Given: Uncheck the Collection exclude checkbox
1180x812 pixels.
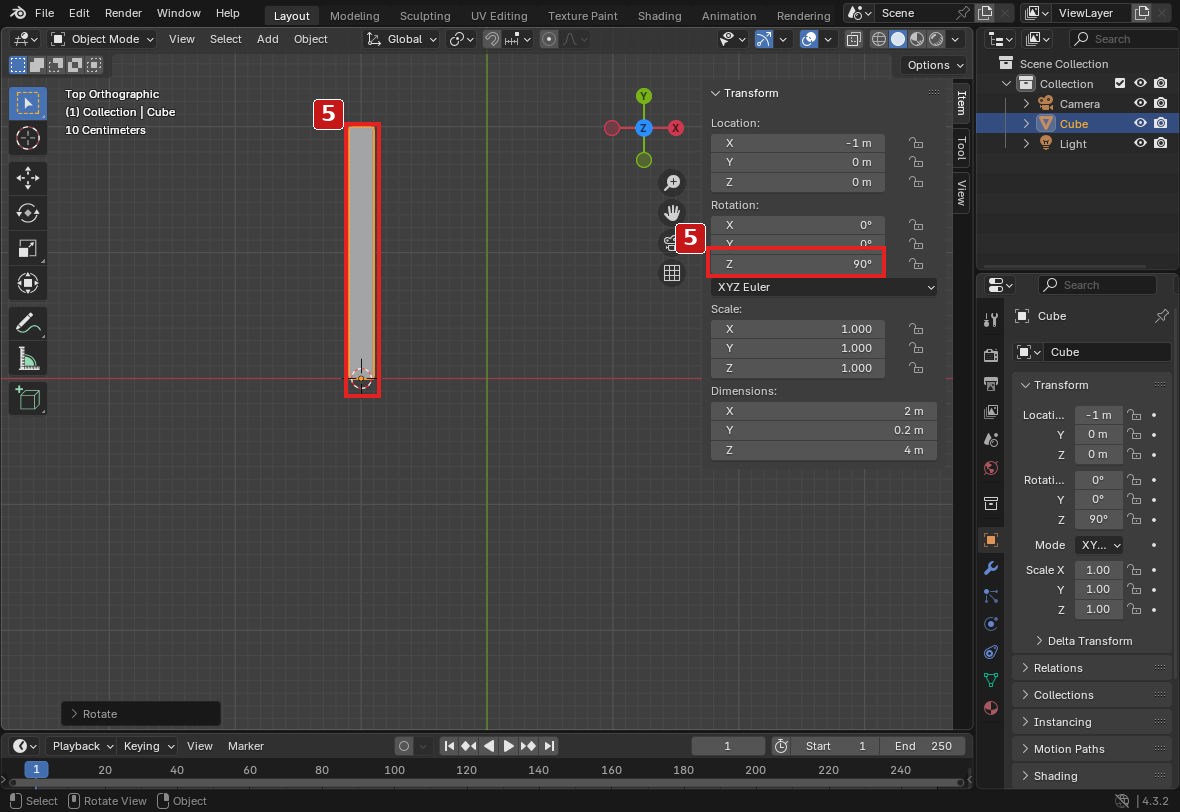Looking at the screenshot, I should [1120, 84].
